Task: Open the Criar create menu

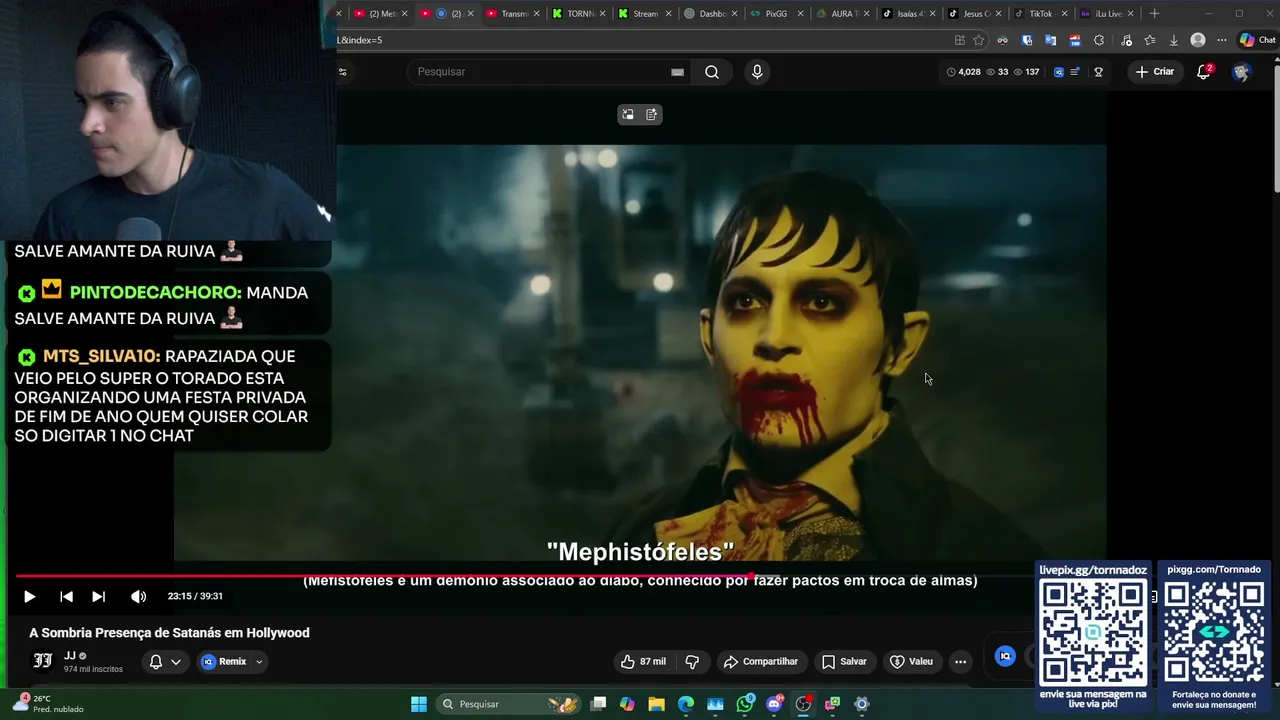Action: [x=1155, y=72]
